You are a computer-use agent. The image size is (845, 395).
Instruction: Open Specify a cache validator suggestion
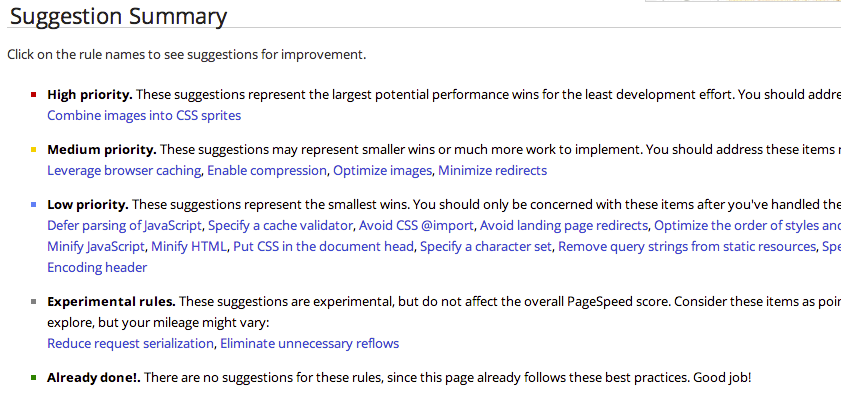(280, 225)
